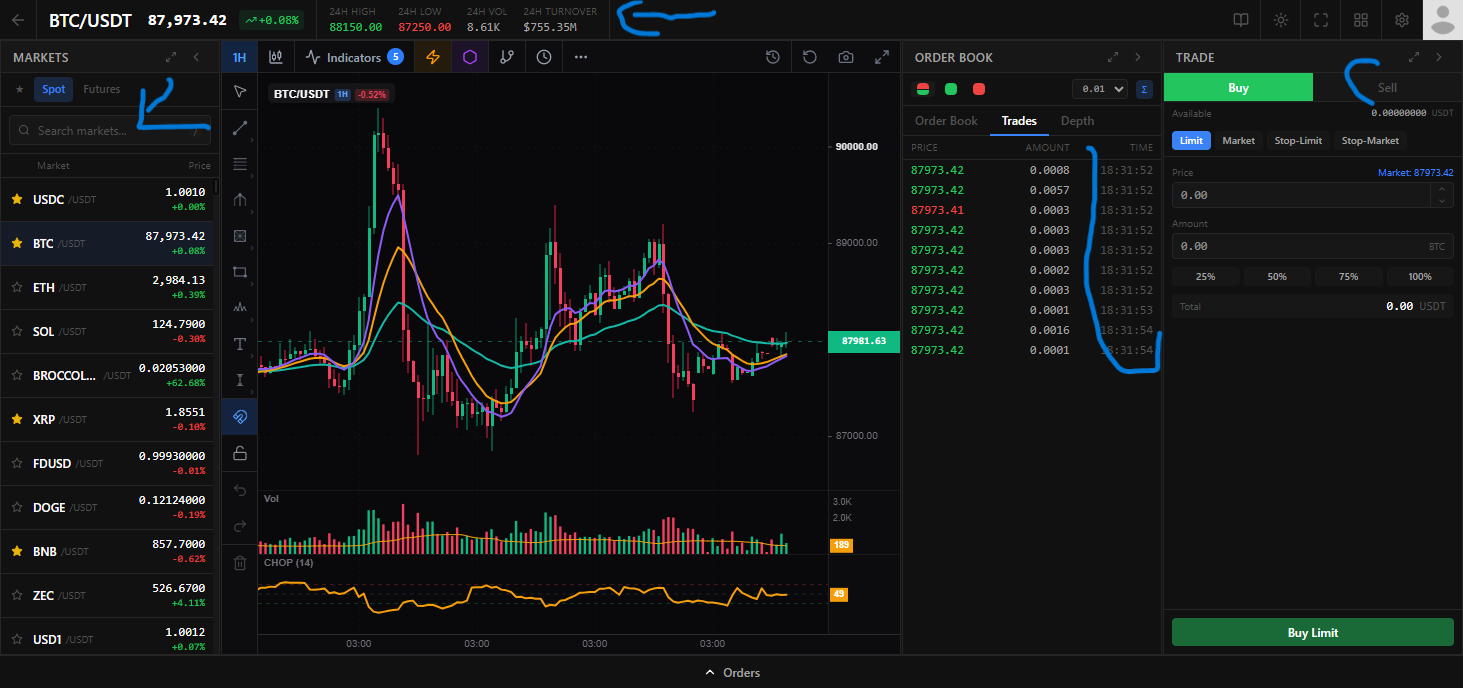Open settings gear in the header
Image resolution: width=1463 pixels, height=688 pixels.
coord(1402,20)
